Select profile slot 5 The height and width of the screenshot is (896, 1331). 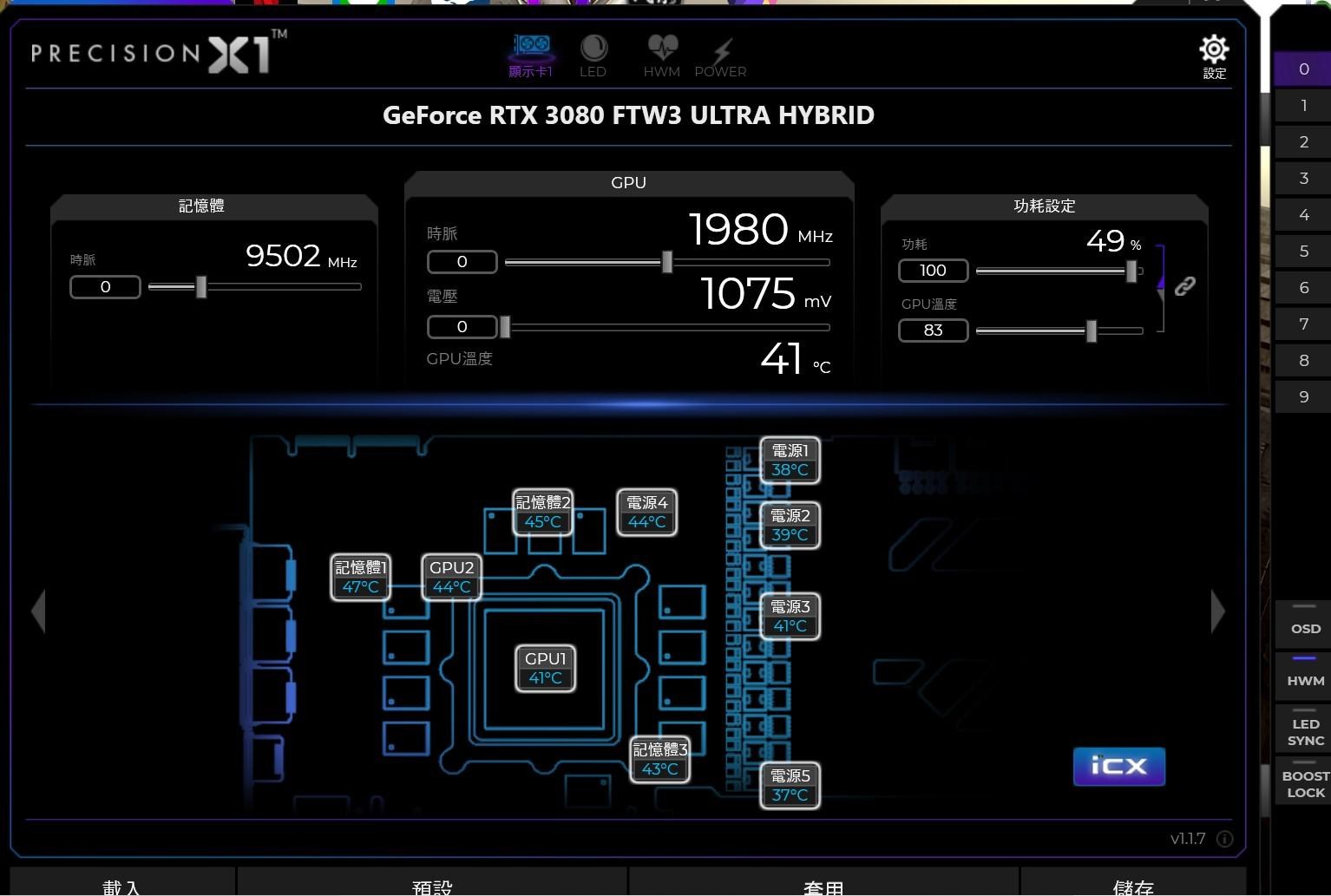[1303, 252]
